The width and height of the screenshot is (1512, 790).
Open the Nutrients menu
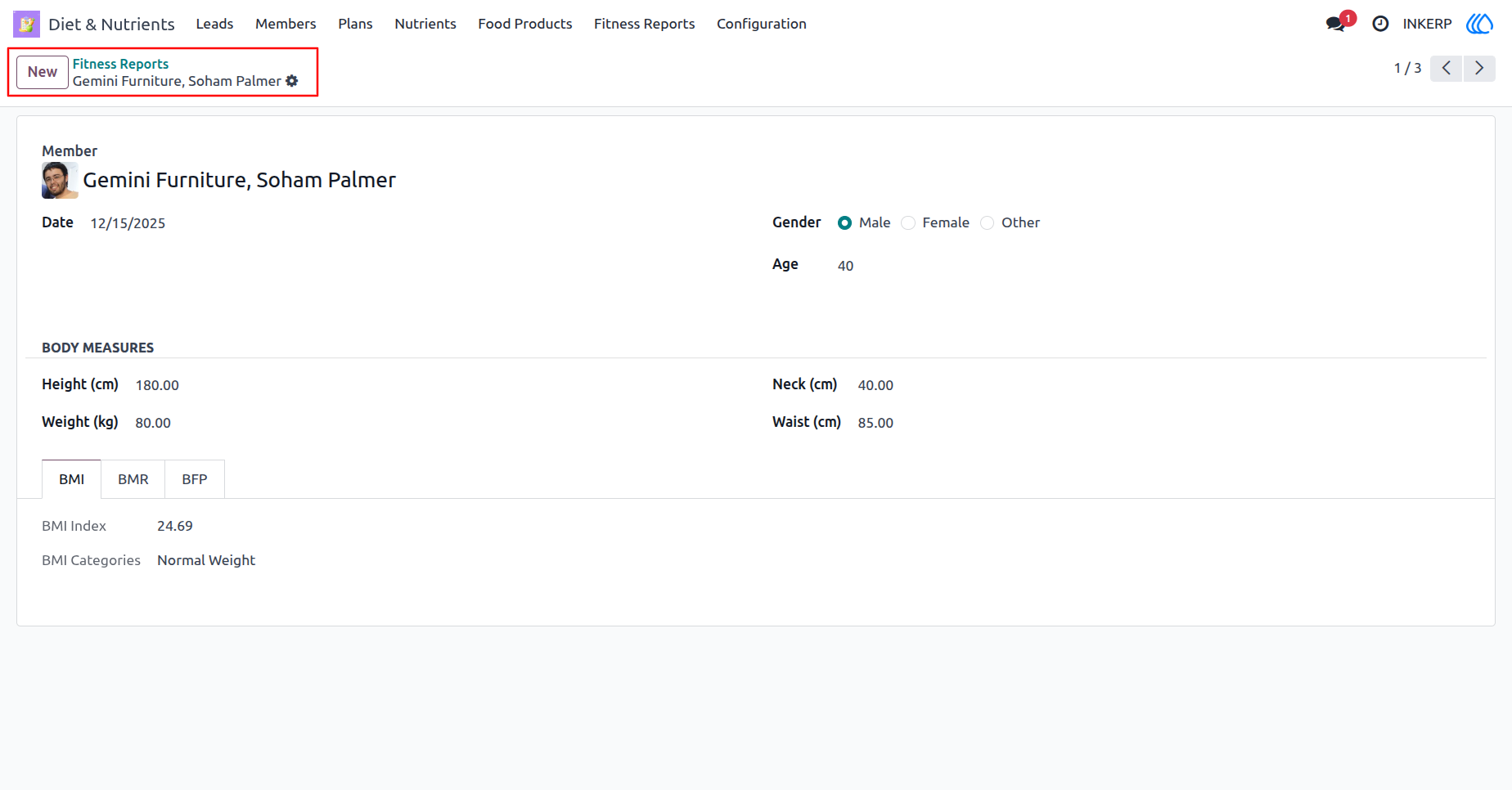(425, 24)
